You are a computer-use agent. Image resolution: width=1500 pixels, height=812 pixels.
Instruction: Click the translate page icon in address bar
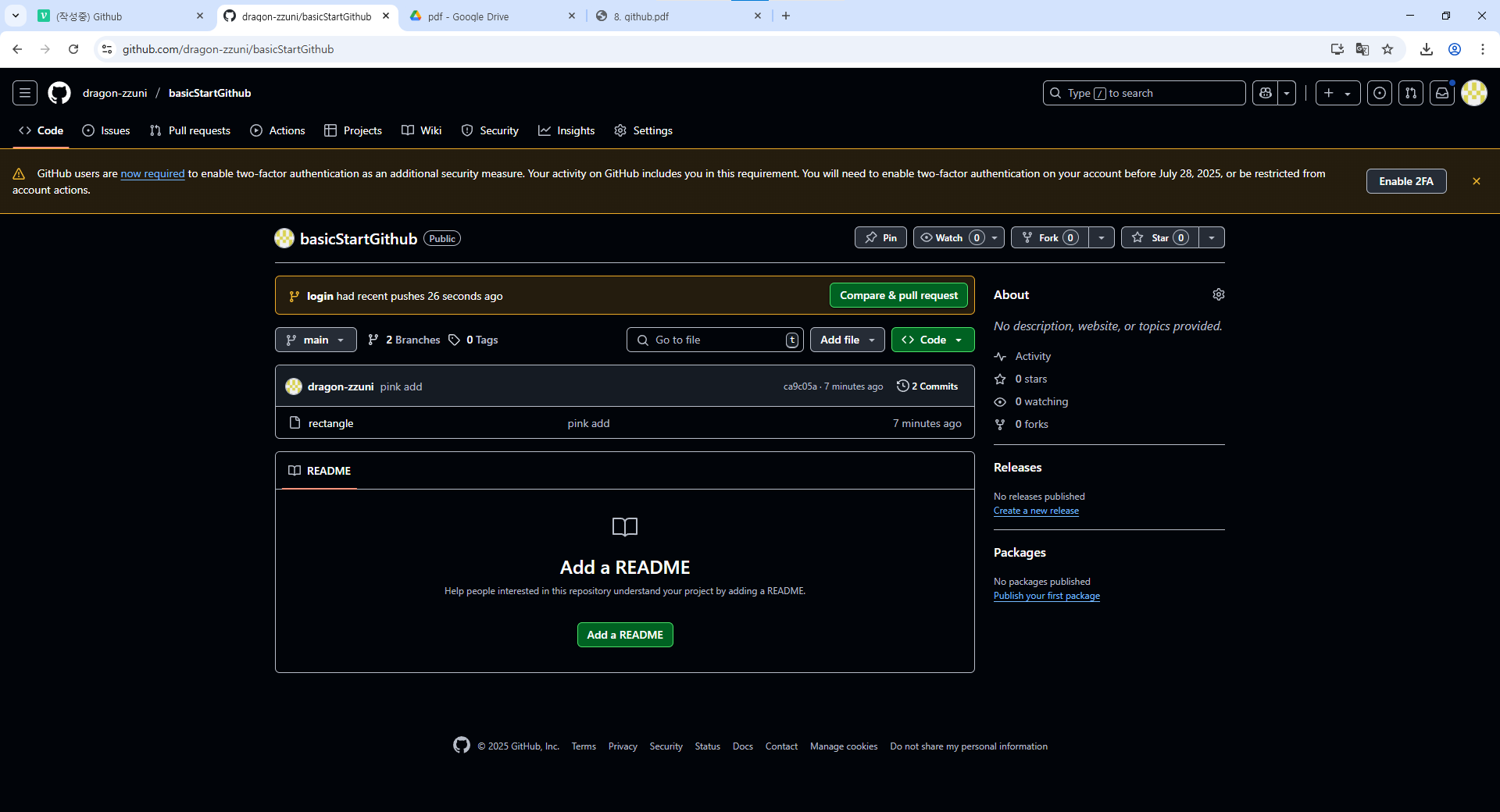(x=1362, y=49)
